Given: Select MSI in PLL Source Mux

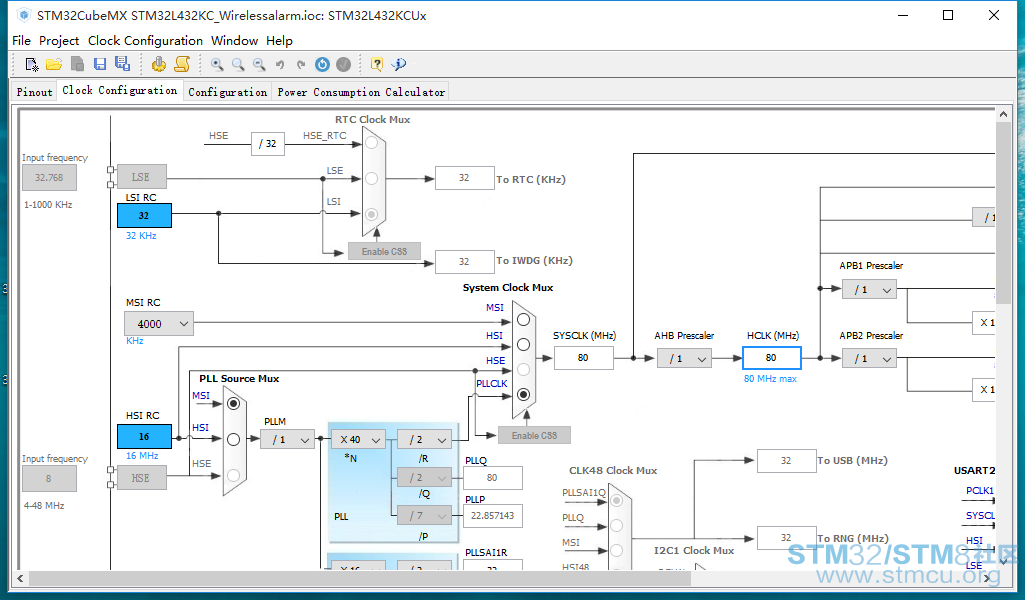Looking at the screenshot, I should click(x=233, y=404).
